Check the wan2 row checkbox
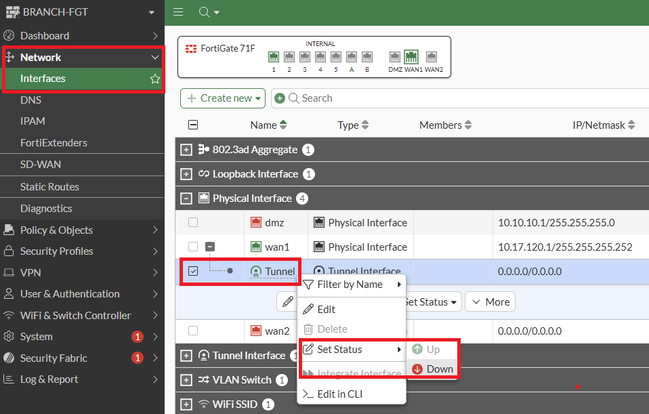 (x=193, y=331)
